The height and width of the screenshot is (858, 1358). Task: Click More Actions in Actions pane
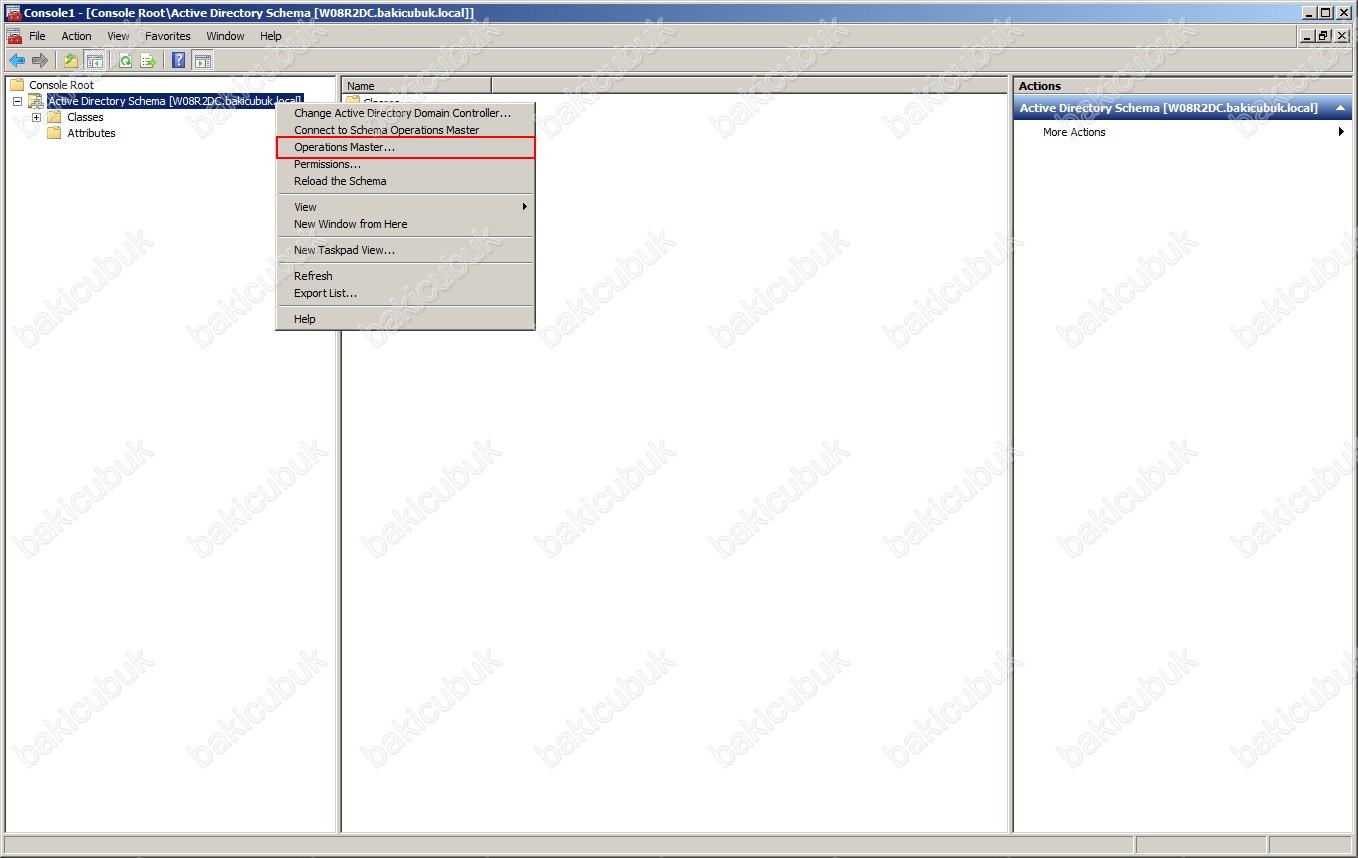click(x=1074, y=132)
